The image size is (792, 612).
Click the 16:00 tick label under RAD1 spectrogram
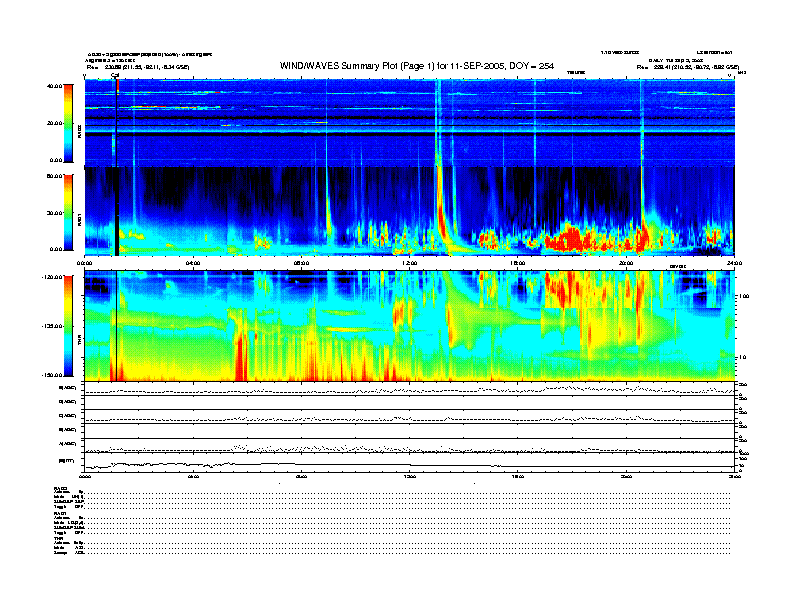pos(518,263)
